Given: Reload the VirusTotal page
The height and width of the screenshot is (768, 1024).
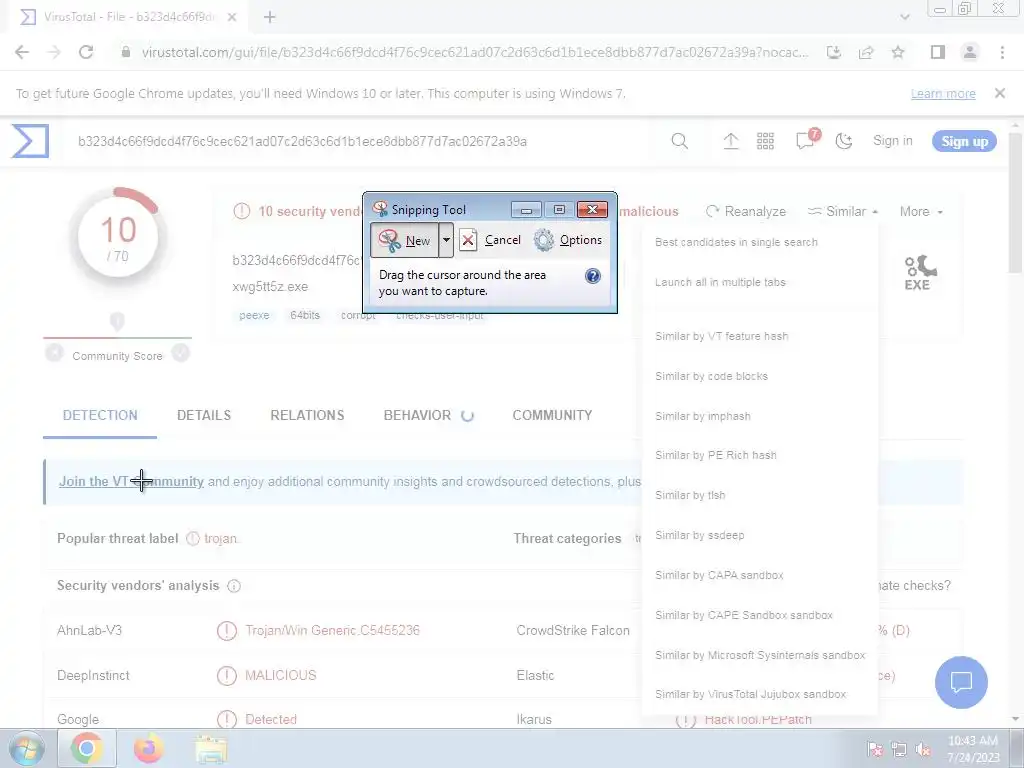Looking at the screenshot, I should [x=86, y=52].
